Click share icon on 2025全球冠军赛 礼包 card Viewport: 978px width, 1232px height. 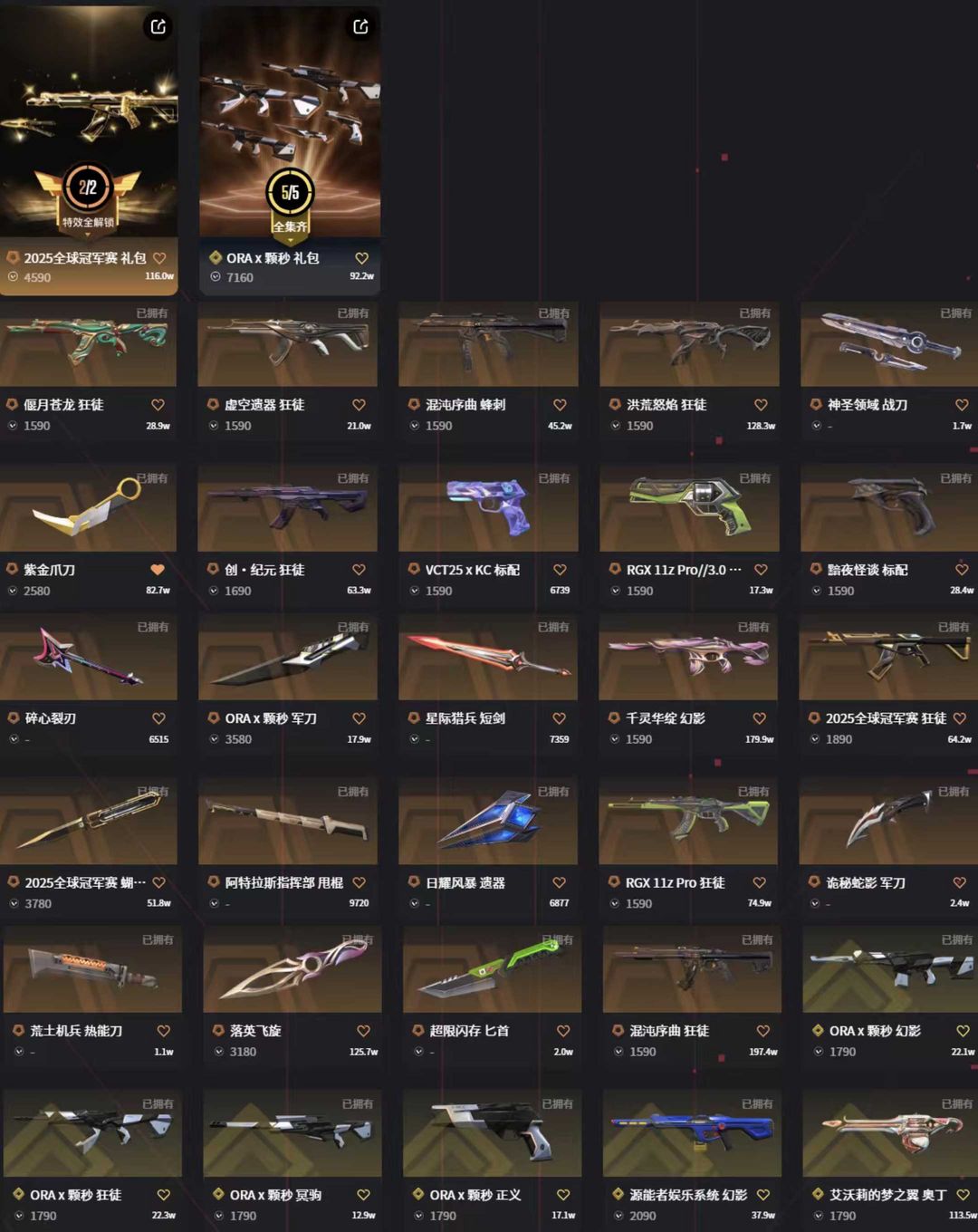point(158,27)
